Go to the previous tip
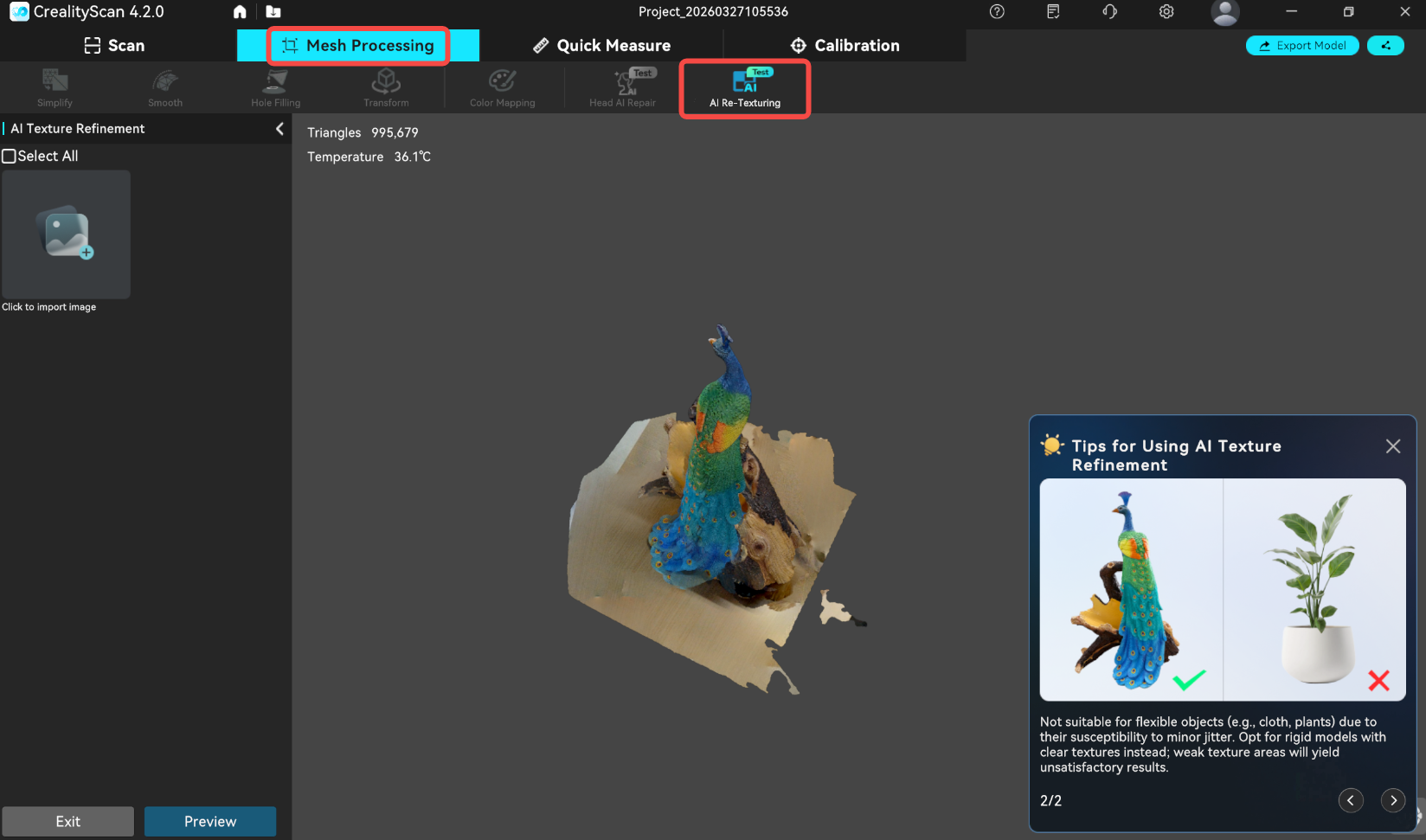Image resolution: width=1426 pixels, height=840 pixels. click(1350, 800)
